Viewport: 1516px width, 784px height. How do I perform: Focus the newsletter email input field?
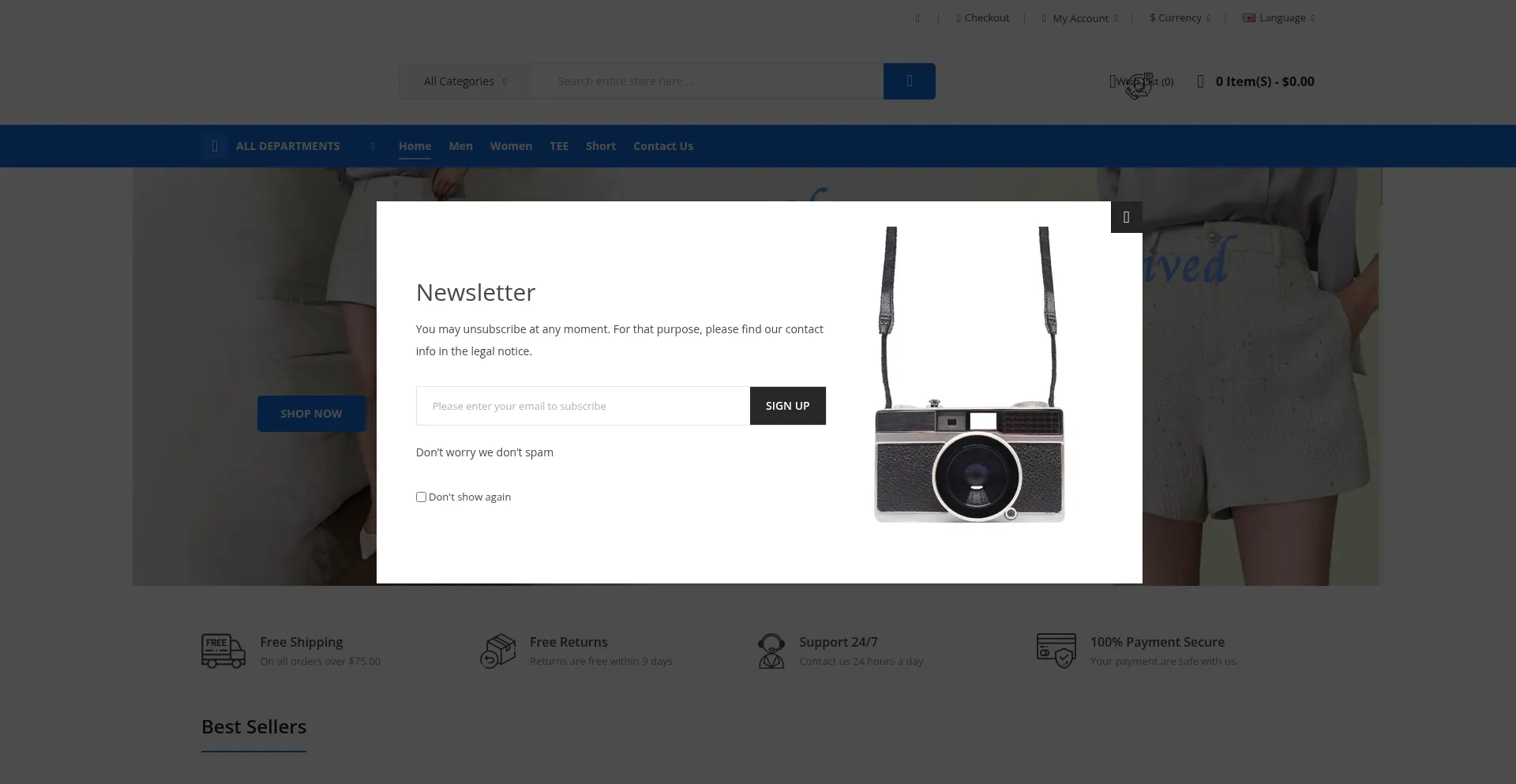[x=583, y=406]
